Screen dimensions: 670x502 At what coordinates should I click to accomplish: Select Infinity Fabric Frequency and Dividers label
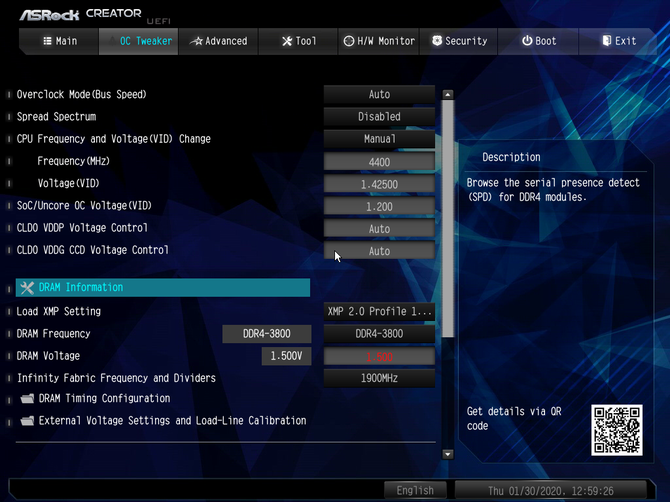tap(116, 378)
